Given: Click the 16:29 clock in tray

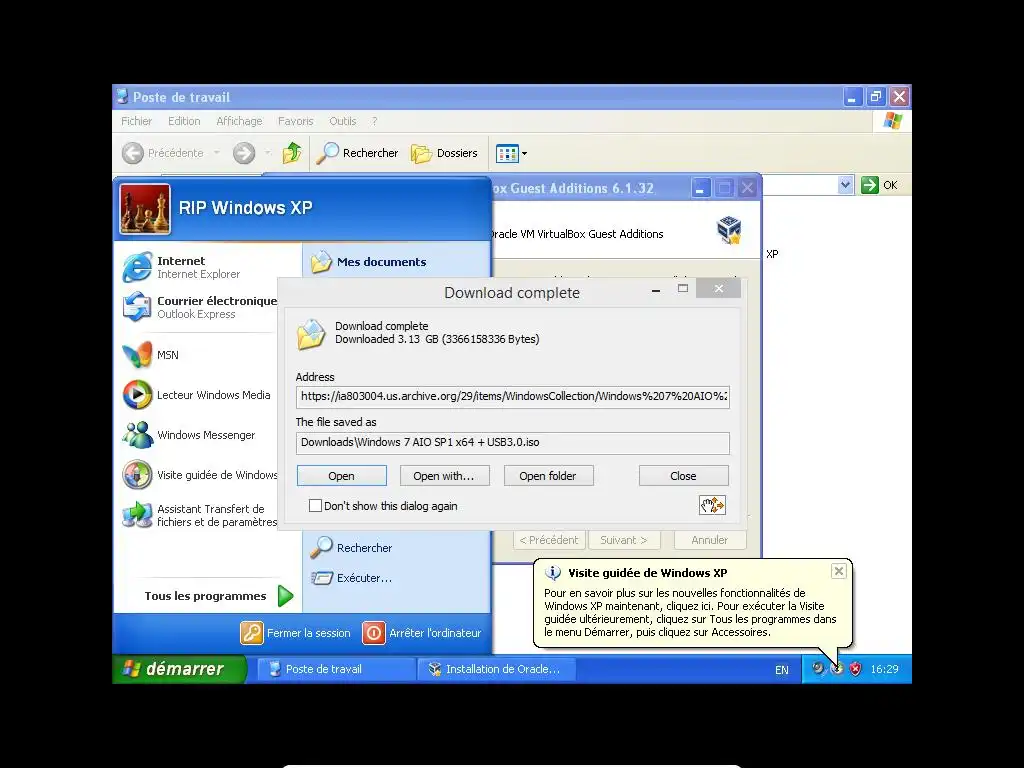Looking at the screenshot, I should (x=884, y=669).
